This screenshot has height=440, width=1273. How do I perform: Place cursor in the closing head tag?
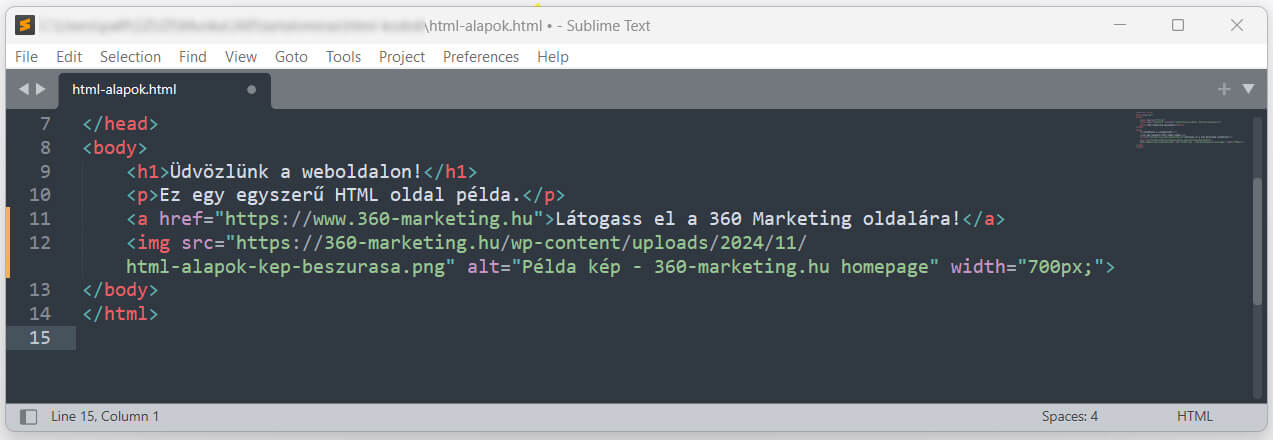coord(121,124)
